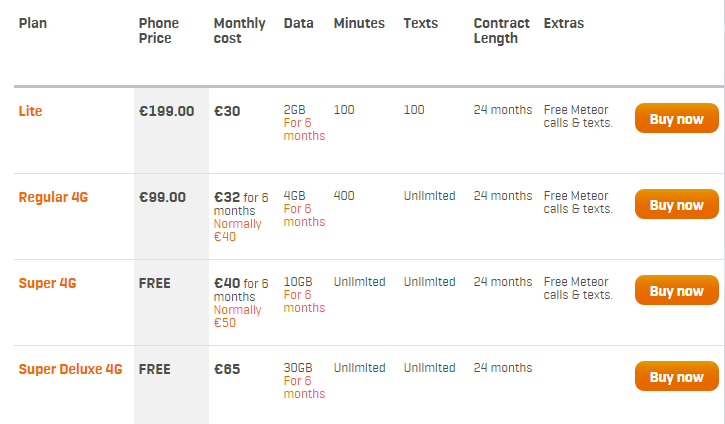
Task: Click the Normally €40 price note
Action: (237, 230)
